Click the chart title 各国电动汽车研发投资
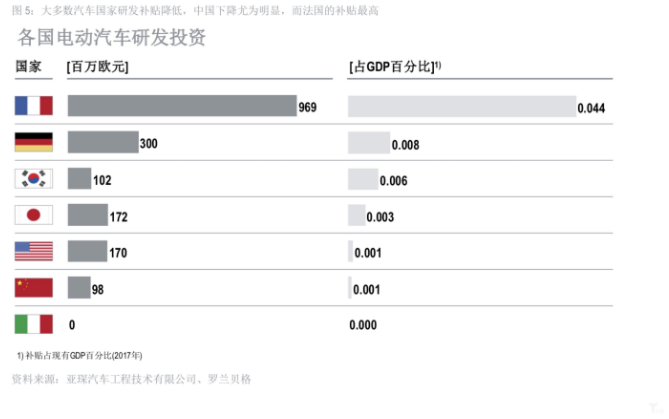Screen dimensions: 669x419 click(x=112, y=37)
